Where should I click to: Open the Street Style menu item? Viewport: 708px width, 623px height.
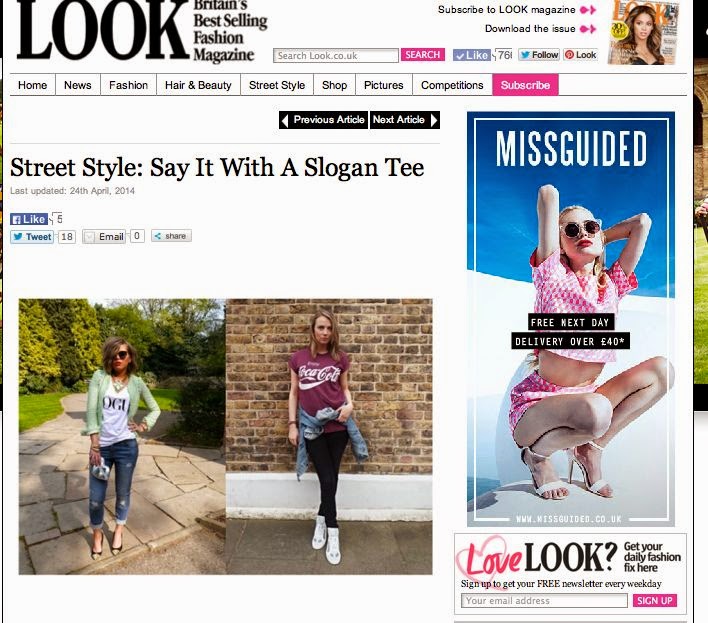coord(277,85)
